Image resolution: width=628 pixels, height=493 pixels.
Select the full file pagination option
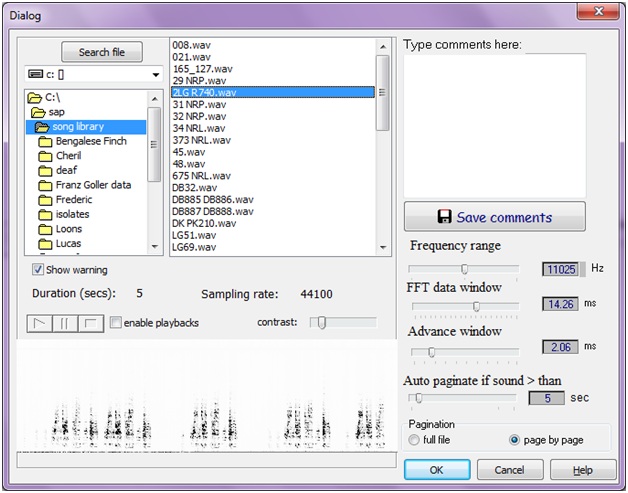coord(414,440)
